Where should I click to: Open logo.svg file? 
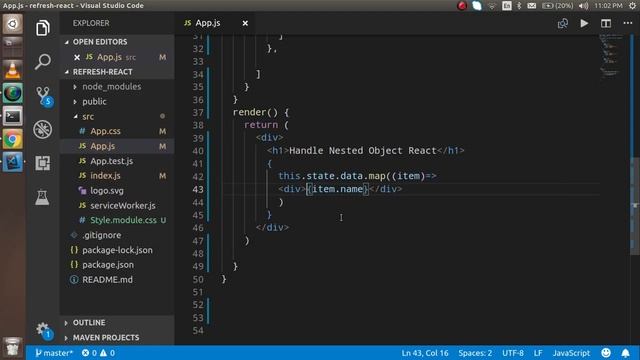pyautogui.click(x=117, y=191)
